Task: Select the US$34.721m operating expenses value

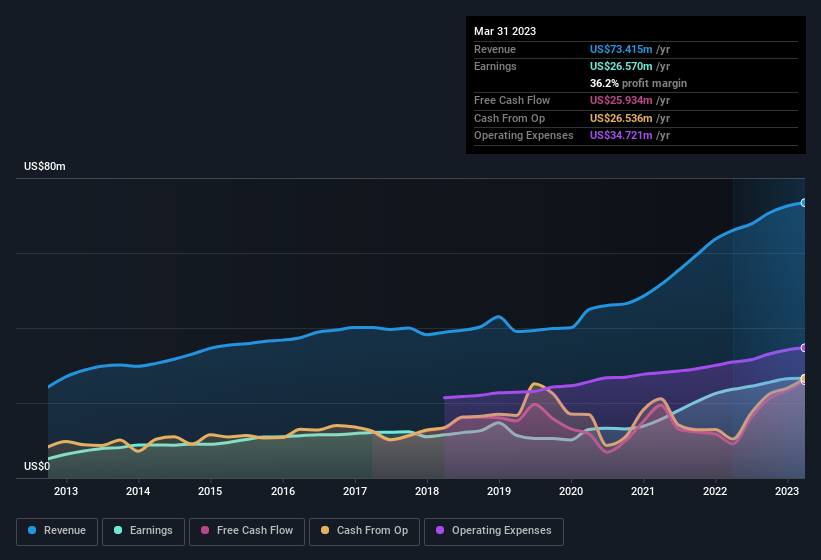Action: click(x=621, y=135)
